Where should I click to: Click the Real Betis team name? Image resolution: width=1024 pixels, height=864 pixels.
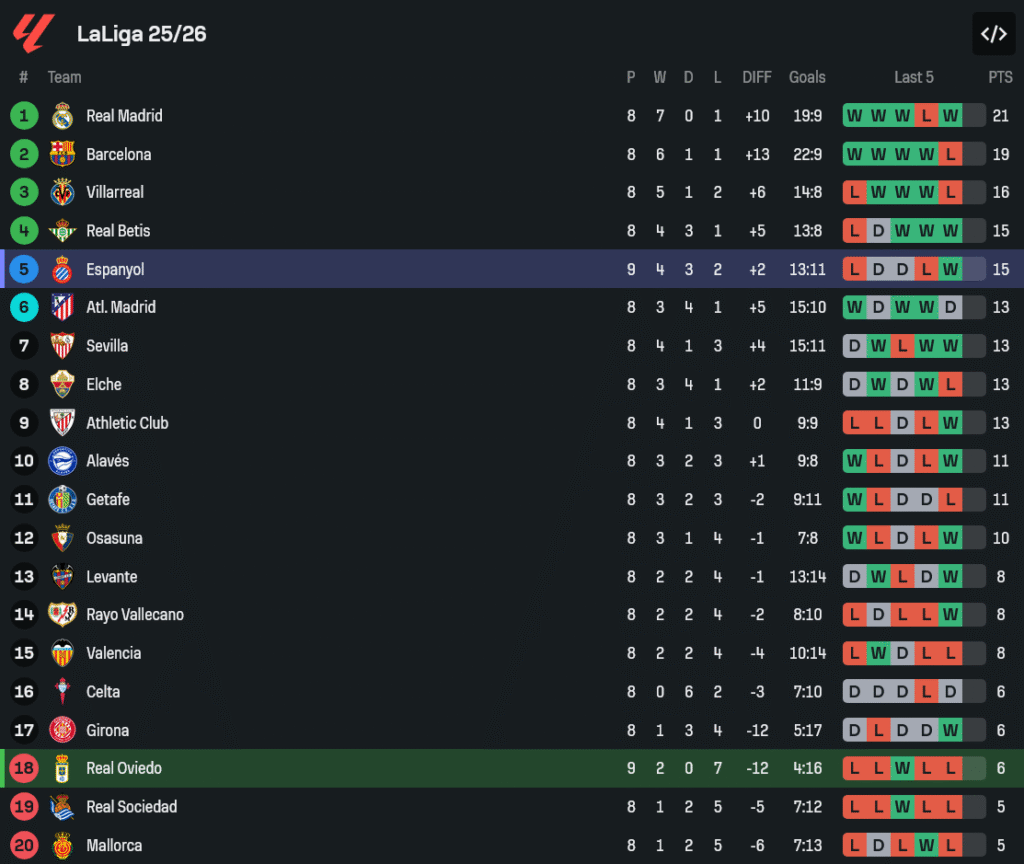118,231
